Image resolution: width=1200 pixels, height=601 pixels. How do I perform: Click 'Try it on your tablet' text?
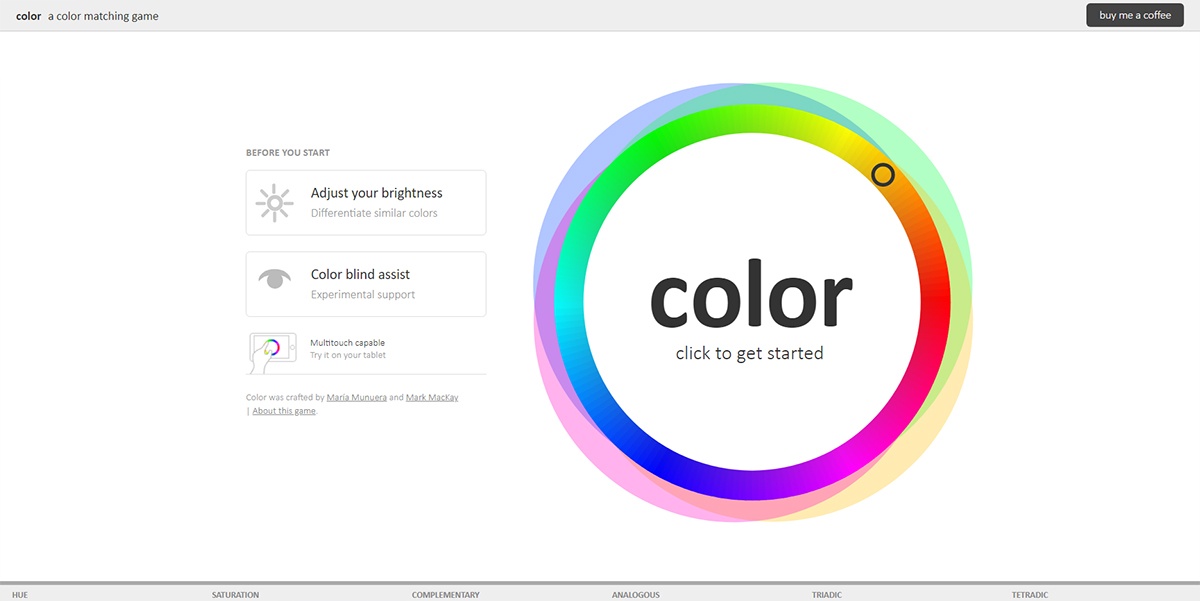[347, 355]
